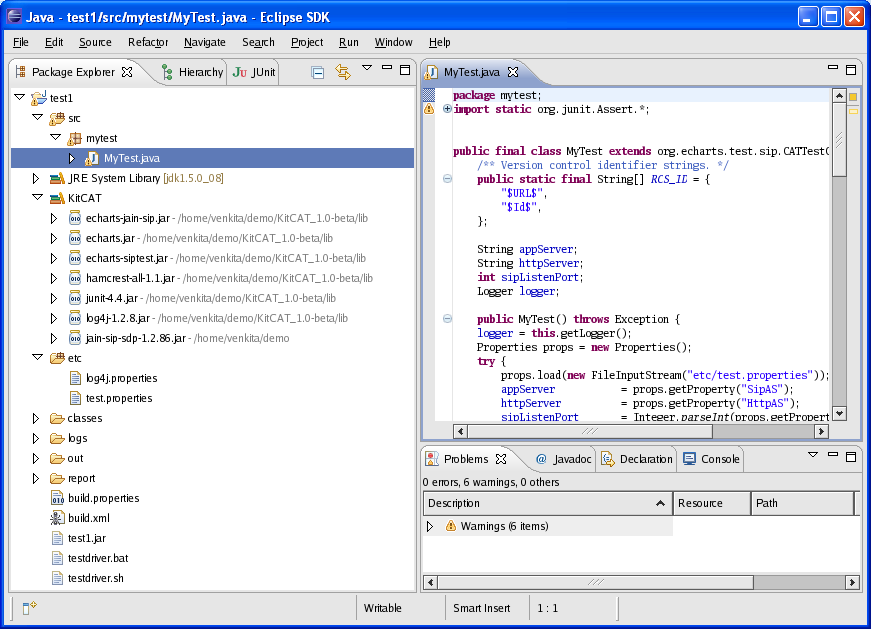This screenshot has width=871, height=629.
Task: Click the test1 project icon
Action: (39, 98)
